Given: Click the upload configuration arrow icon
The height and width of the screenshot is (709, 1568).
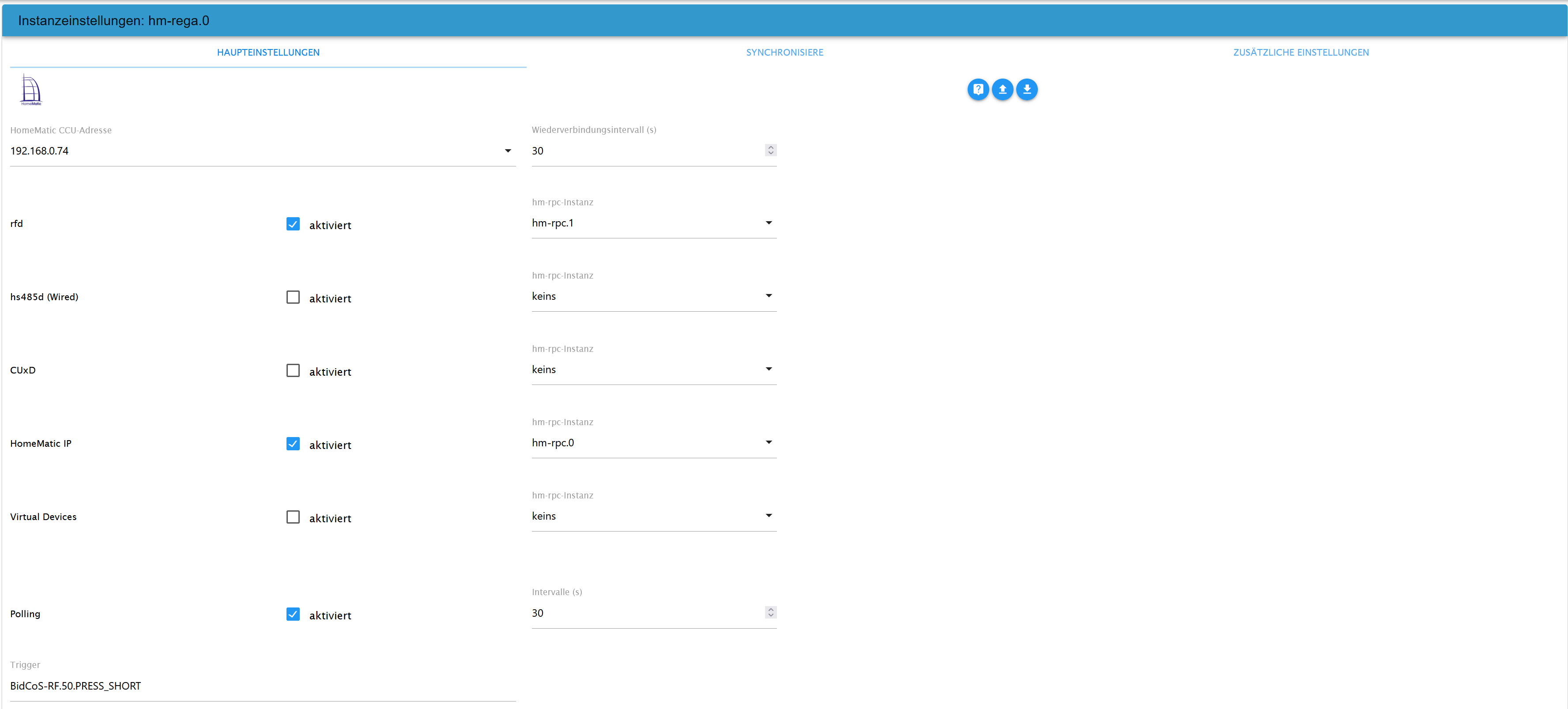Looking at the screenshot, I should point(1002,90).
